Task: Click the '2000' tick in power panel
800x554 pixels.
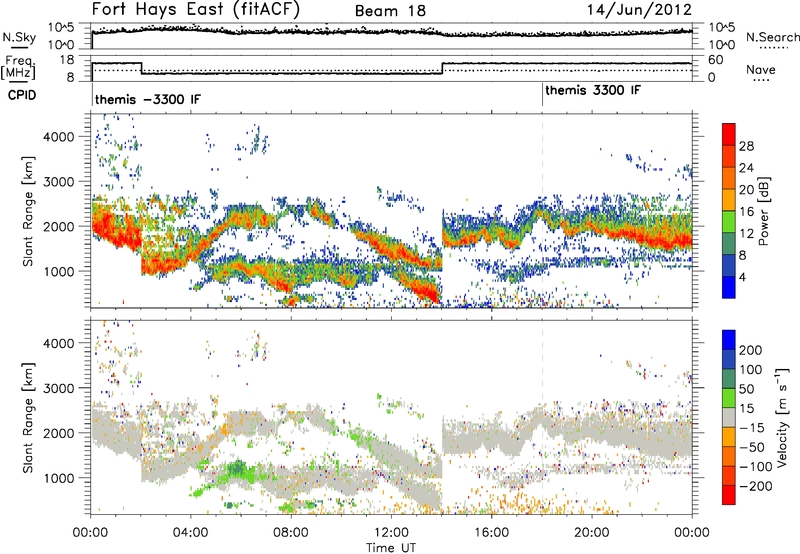Action: point(59,226)
